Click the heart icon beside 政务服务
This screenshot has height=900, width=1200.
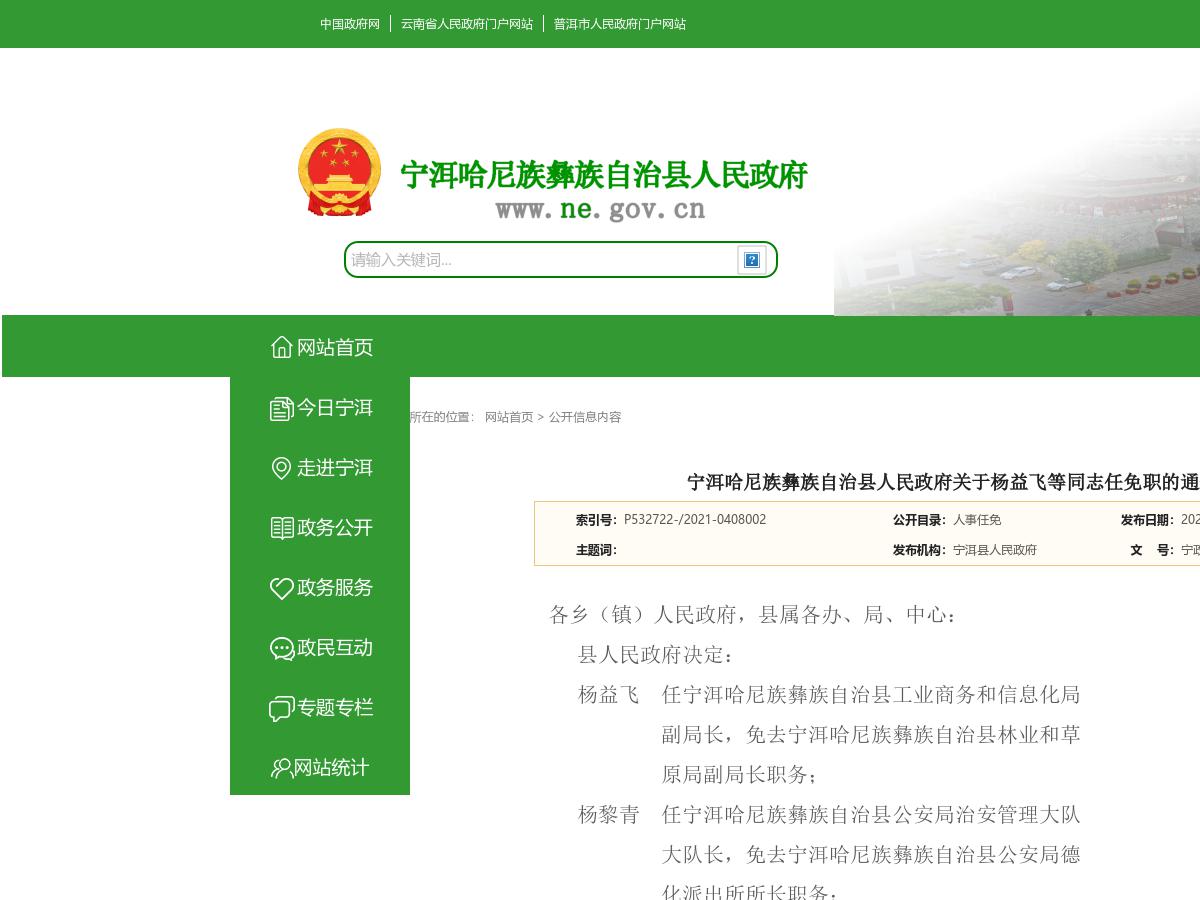click(282, 588)
